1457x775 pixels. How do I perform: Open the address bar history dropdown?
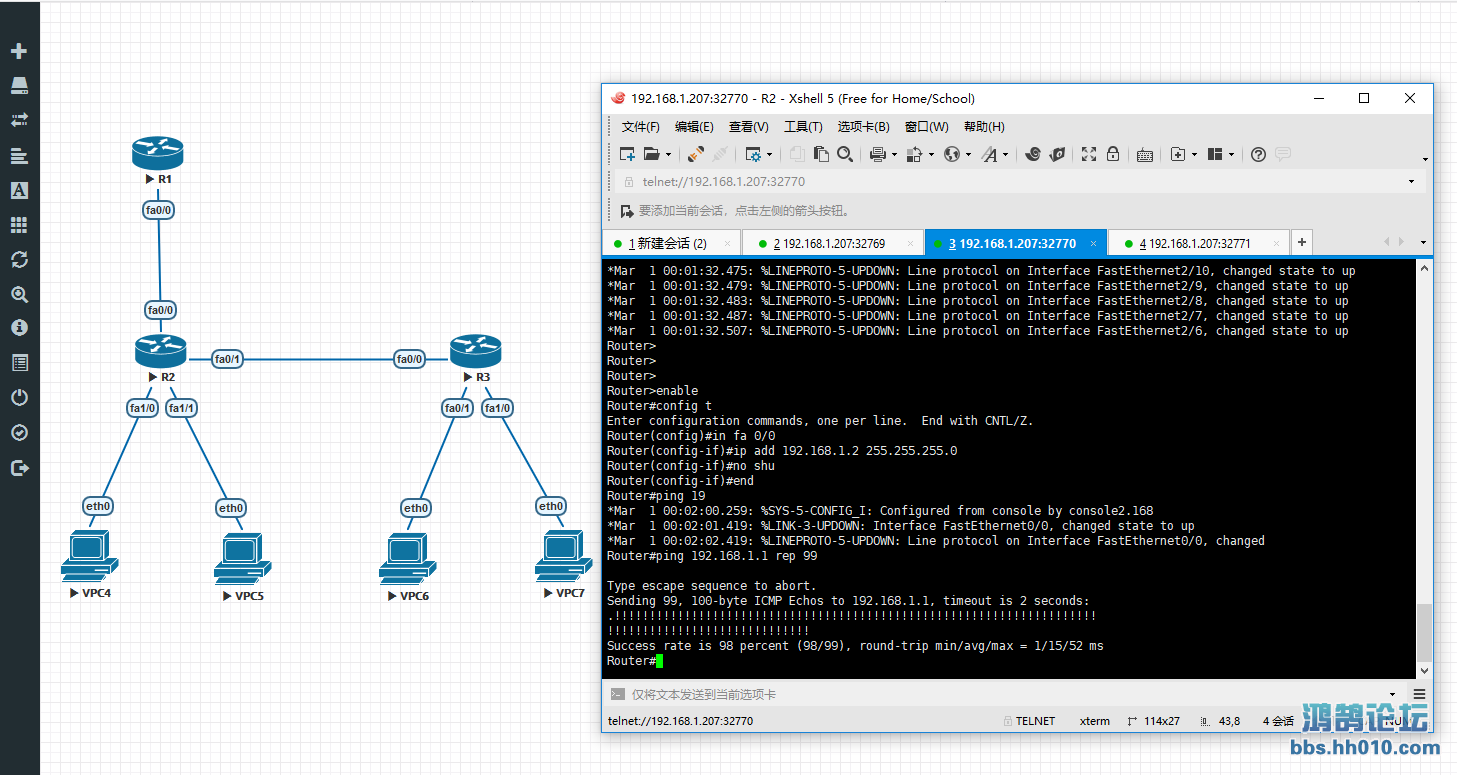1411,182
